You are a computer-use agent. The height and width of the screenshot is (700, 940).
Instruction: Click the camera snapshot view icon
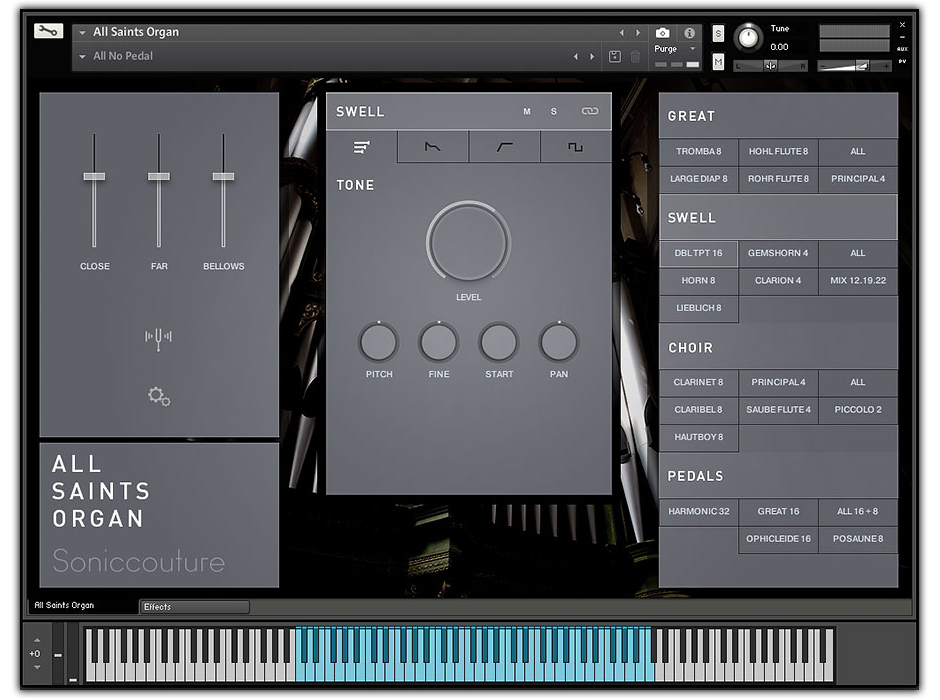click(662, 32)
